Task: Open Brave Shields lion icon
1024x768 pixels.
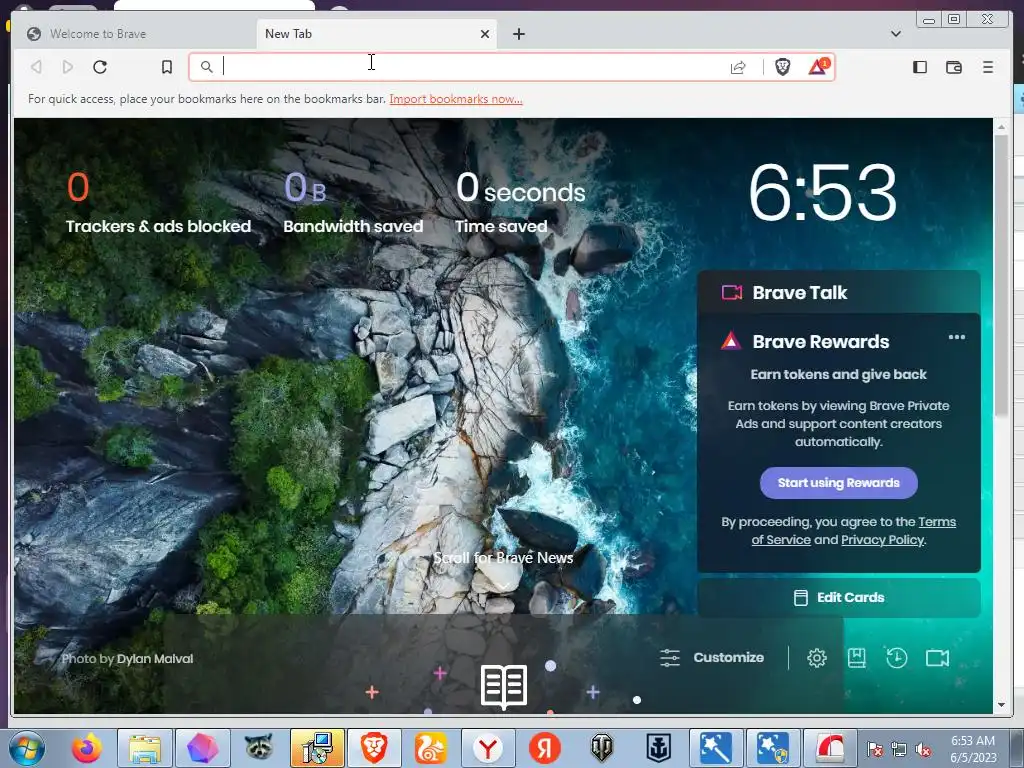Action: click(x=782, y=67)
